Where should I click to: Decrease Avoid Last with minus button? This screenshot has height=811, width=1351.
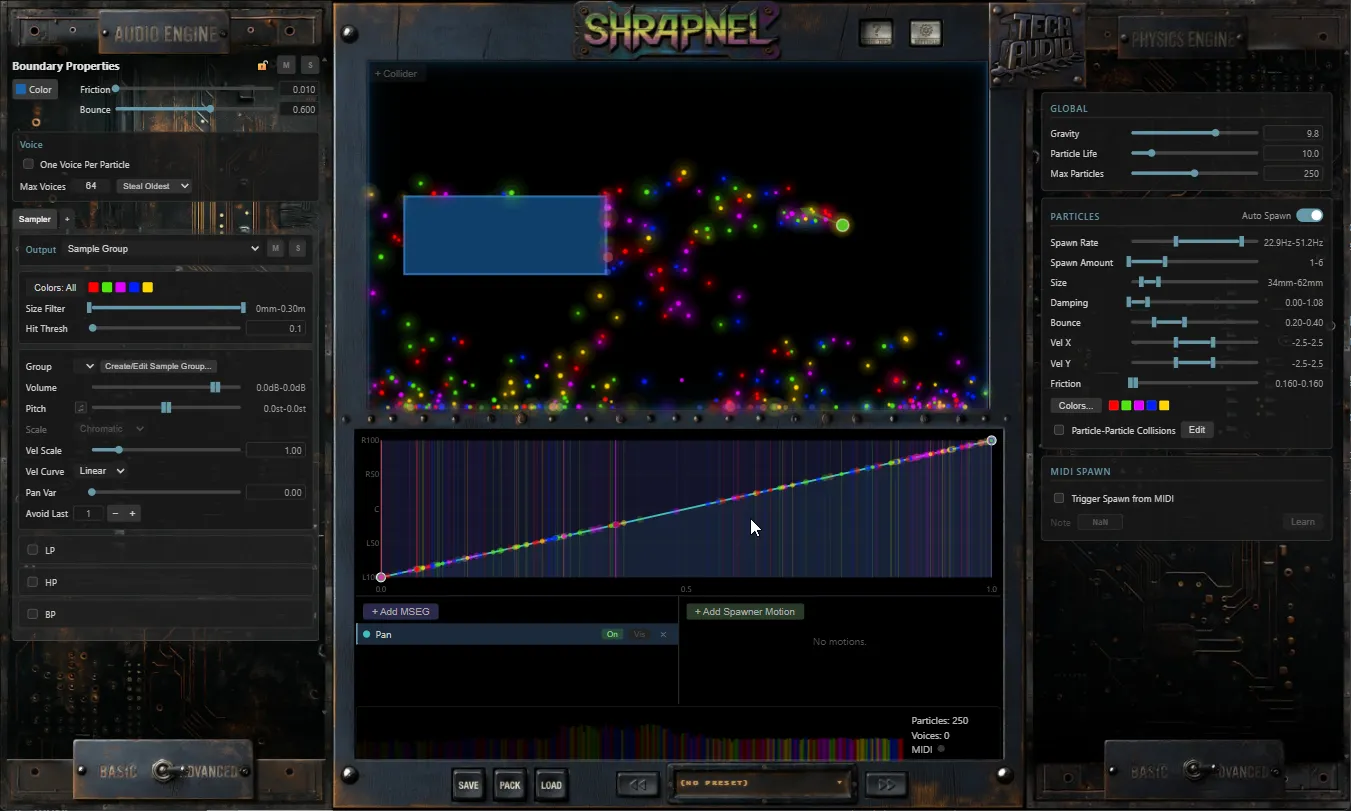tap(115, 513)
